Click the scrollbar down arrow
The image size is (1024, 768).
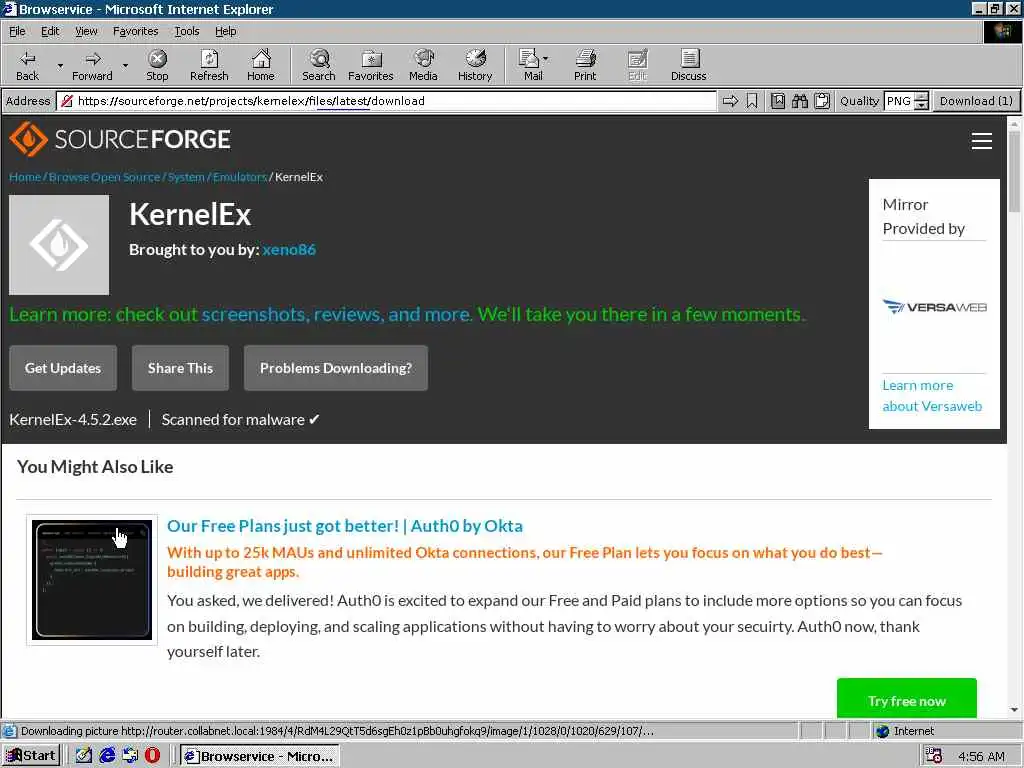(x=1014, y=709)
